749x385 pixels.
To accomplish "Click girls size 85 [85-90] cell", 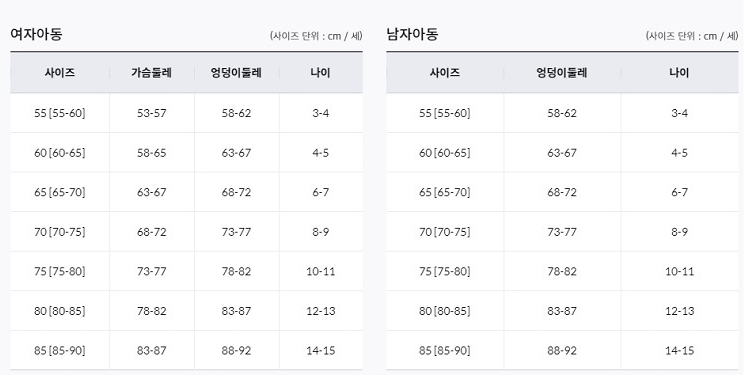I will (60, 351).
